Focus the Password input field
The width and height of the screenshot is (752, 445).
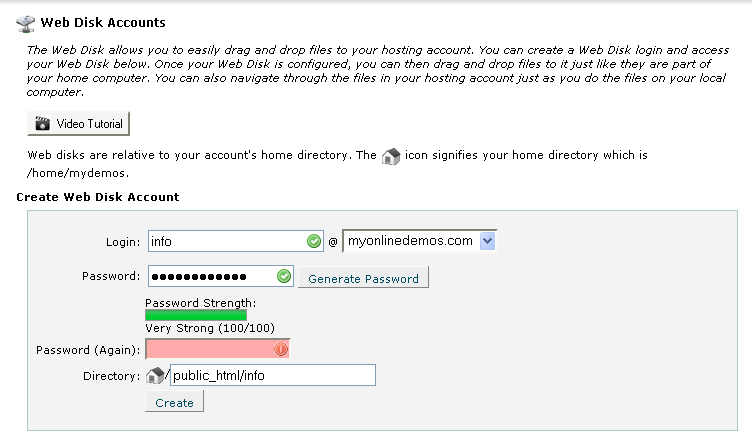click(x=221, y=276)
